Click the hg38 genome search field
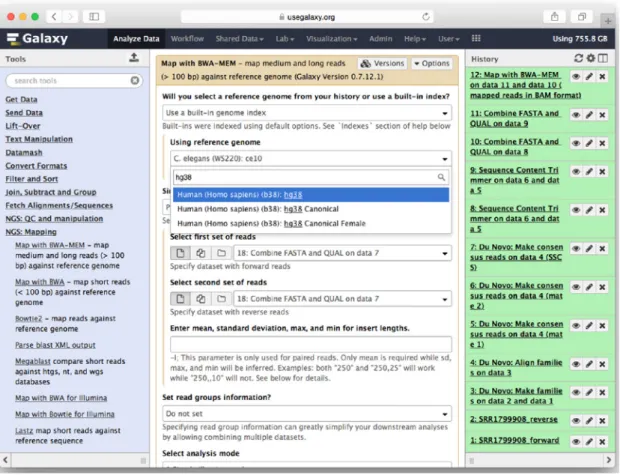The height and width of the screenshot is (475, 620). (311, 177)
